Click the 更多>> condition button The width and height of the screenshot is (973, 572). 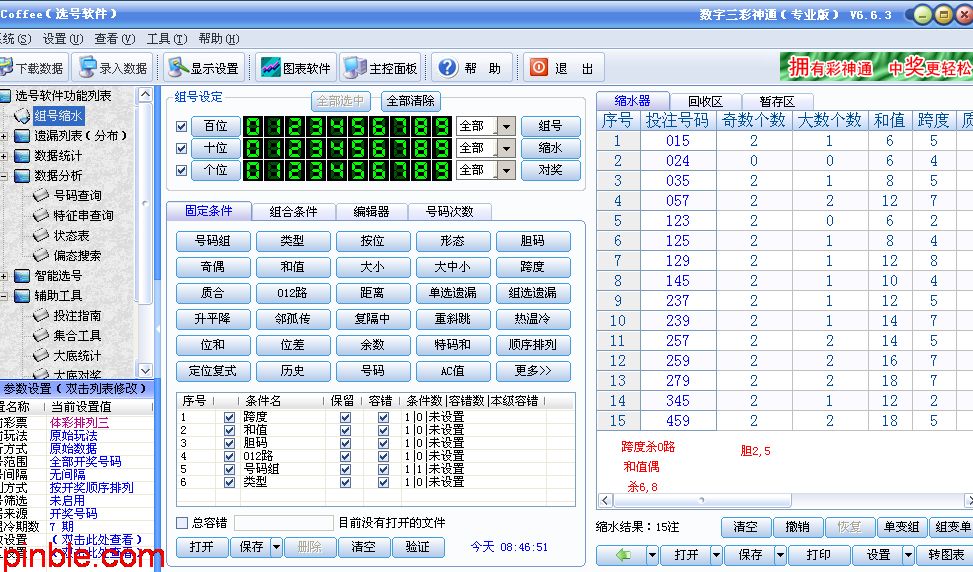[533, 371]
